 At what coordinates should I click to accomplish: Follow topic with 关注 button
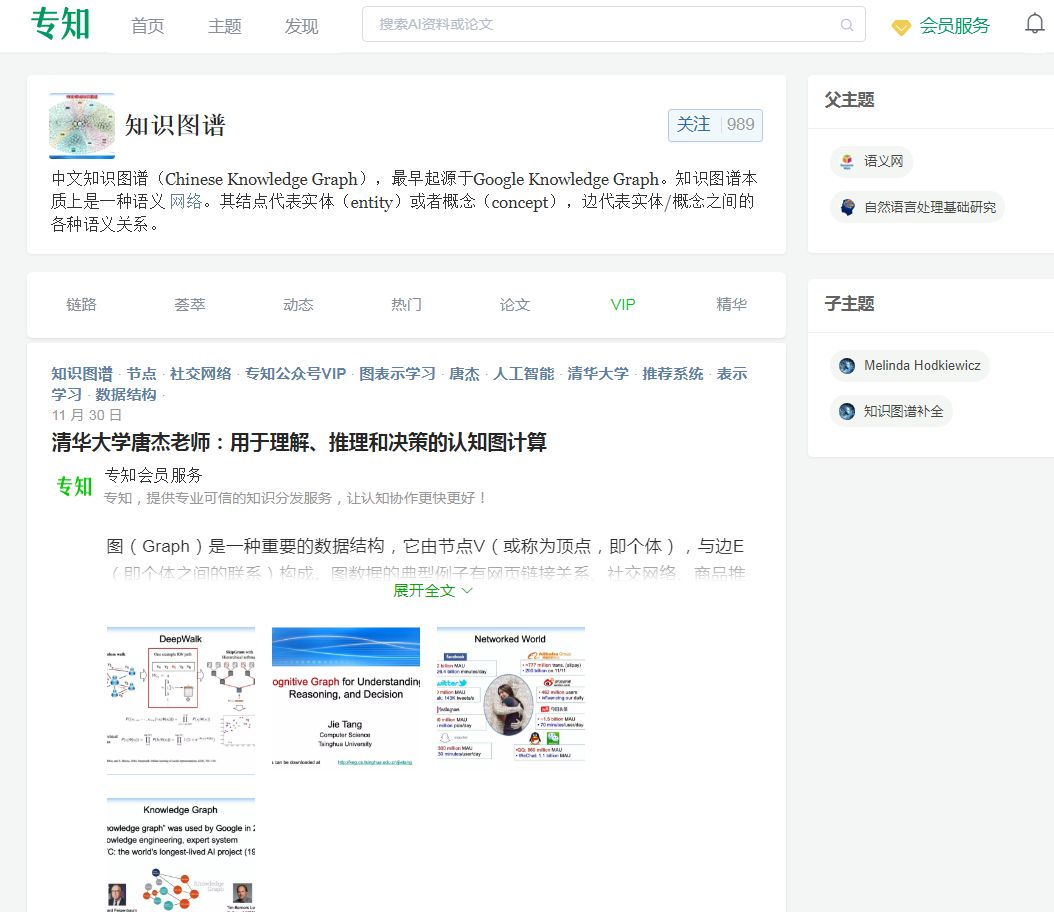(x=715, y=125)
